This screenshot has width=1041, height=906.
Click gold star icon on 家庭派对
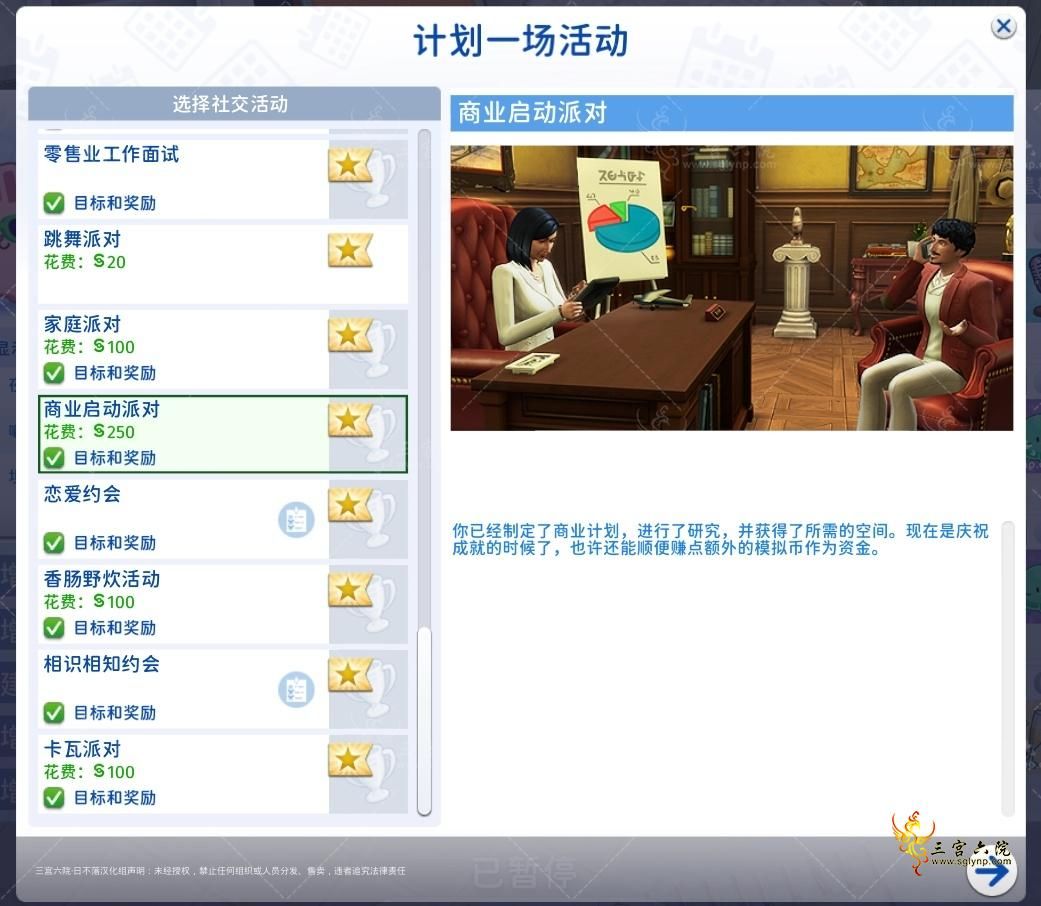[349, 335]
